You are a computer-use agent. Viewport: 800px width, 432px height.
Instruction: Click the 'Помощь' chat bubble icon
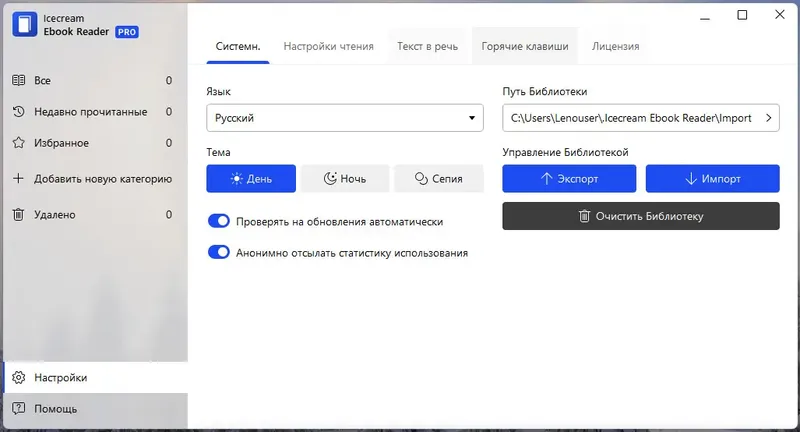19,408
